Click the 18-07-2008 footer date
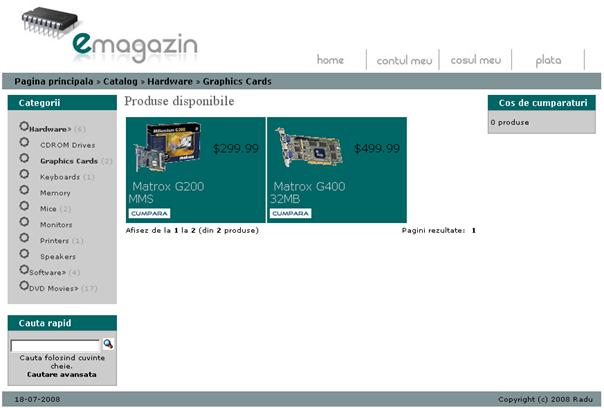 point(37,399)
